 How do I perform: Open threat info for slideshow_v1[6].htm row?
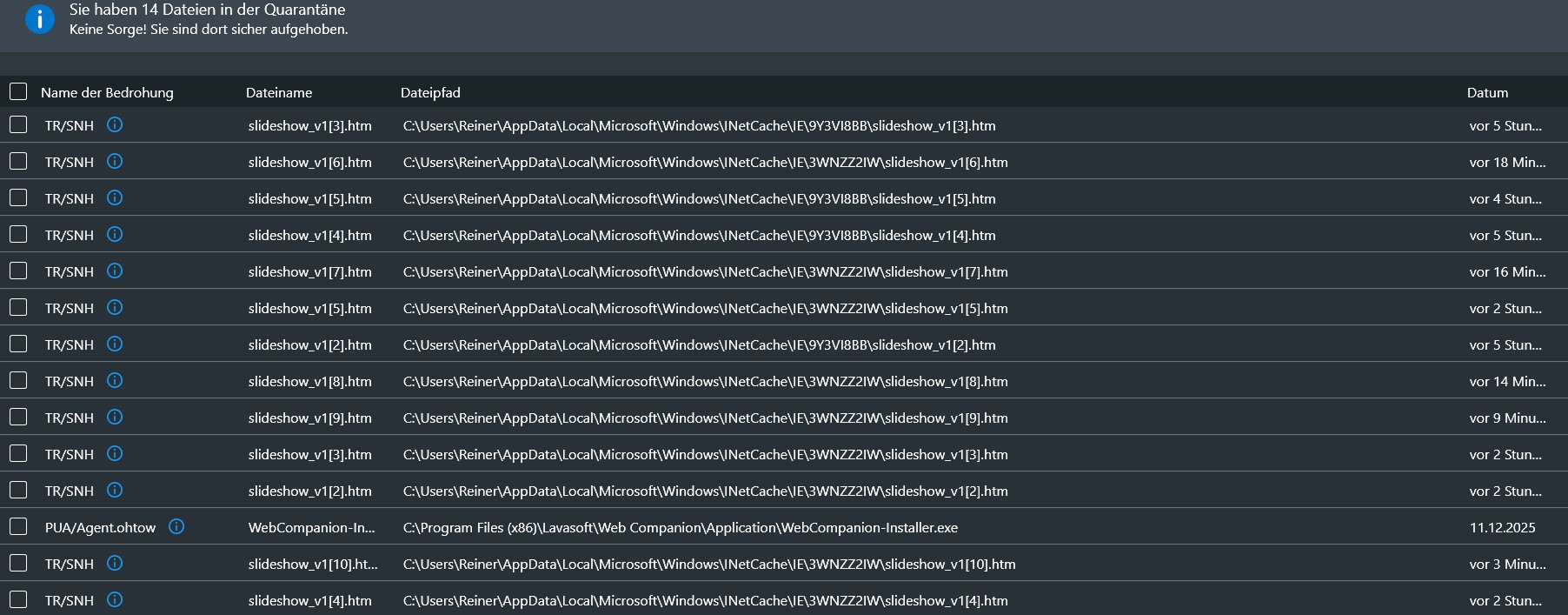click(115, 161)
